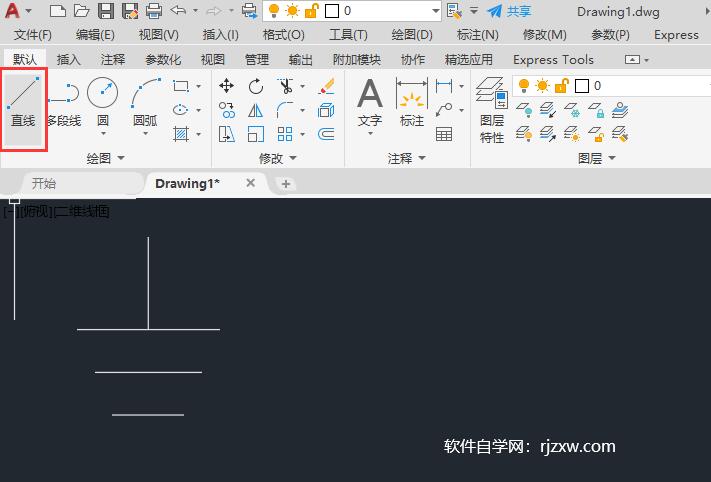Click the Match Layer icon
Image resolution: width=711 pixels, height=482 pixels.
[x=620, y=134]
